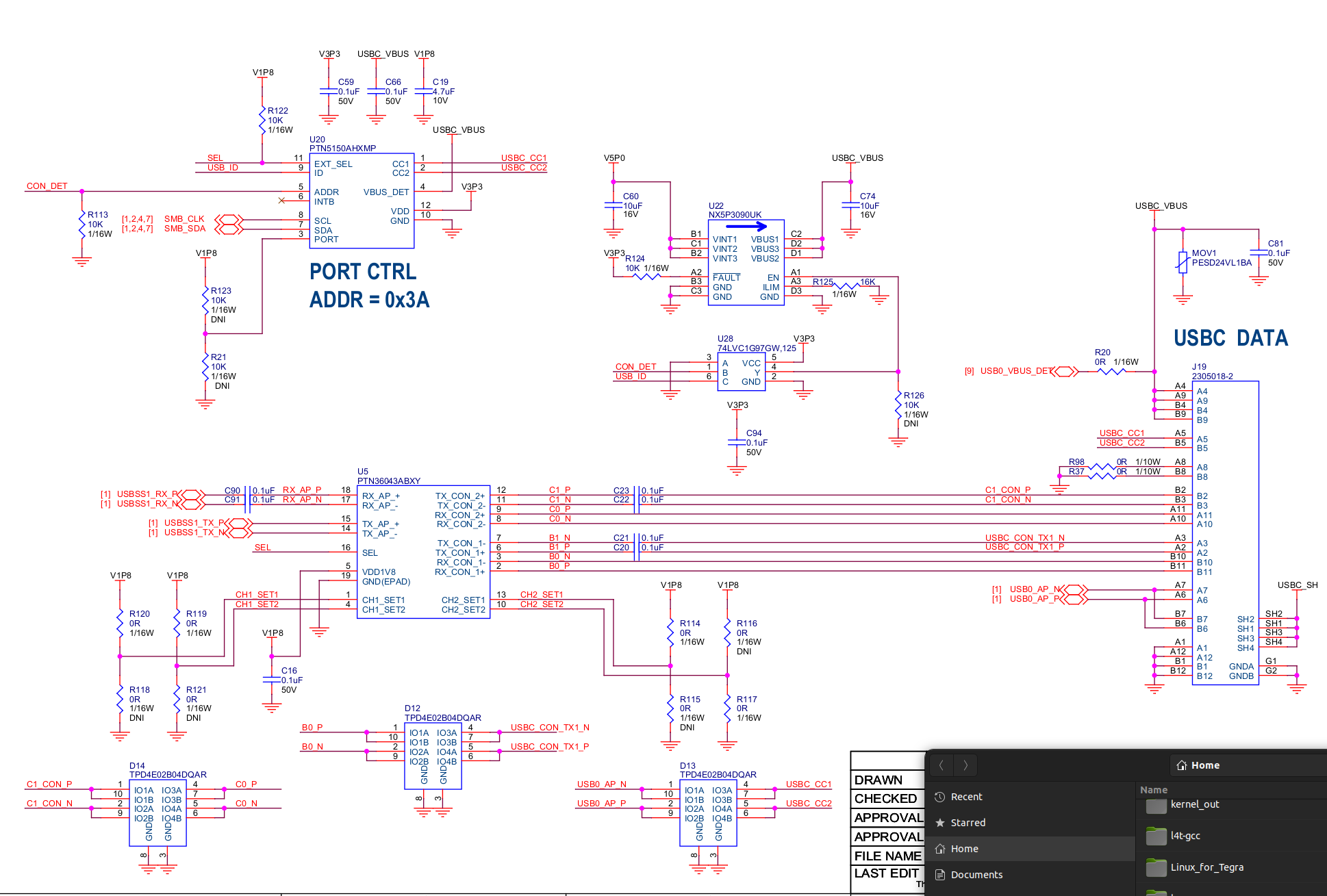Click the forward navigation arrow in Files
Image resolution: width=1327 pixels, height=896 pixels.
[x=965, y=765]
